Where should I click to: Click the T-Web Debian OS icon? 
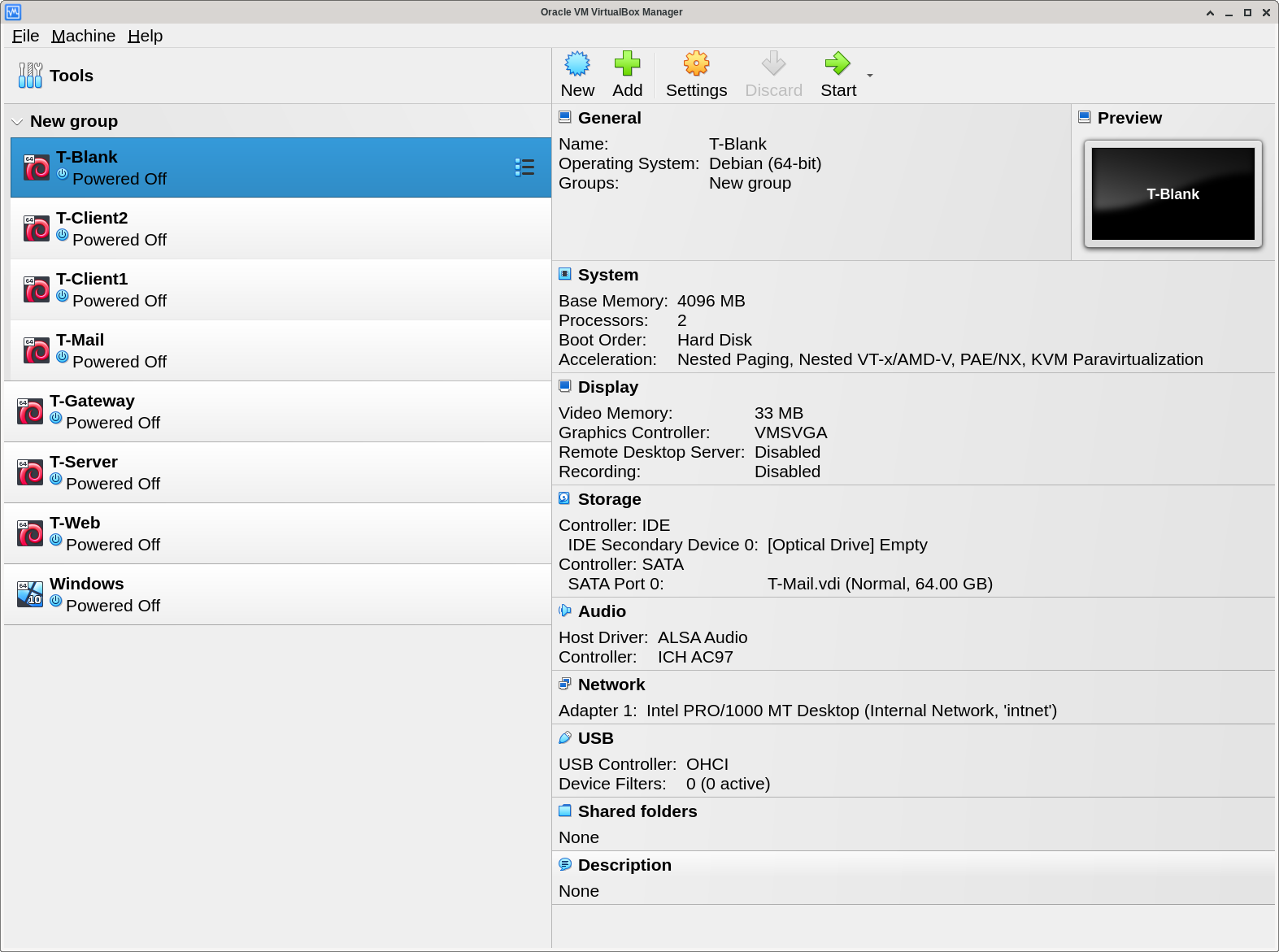[30, 533]
